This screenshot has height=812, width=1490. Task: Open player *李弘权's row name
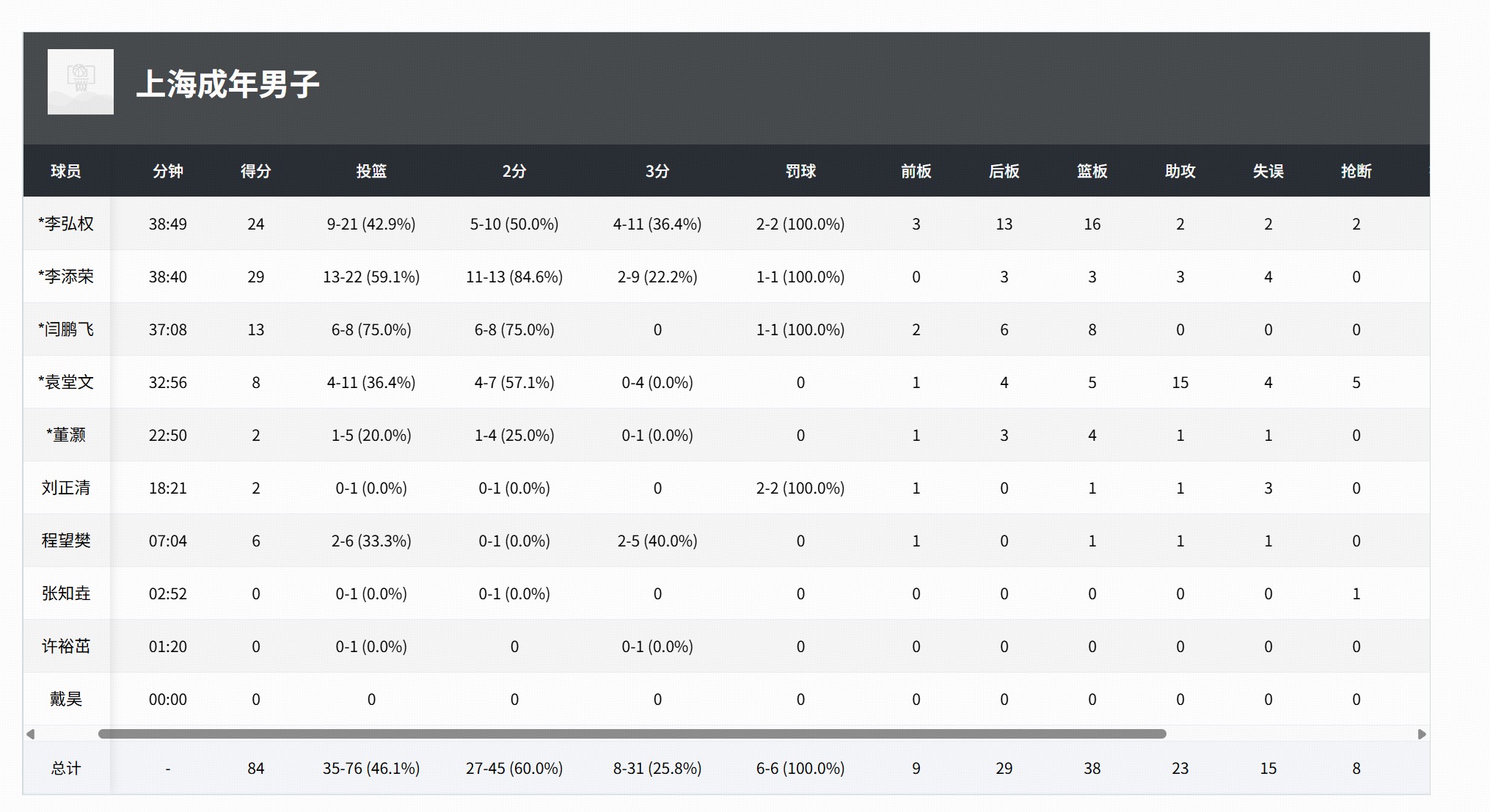[x=66, y=224]
